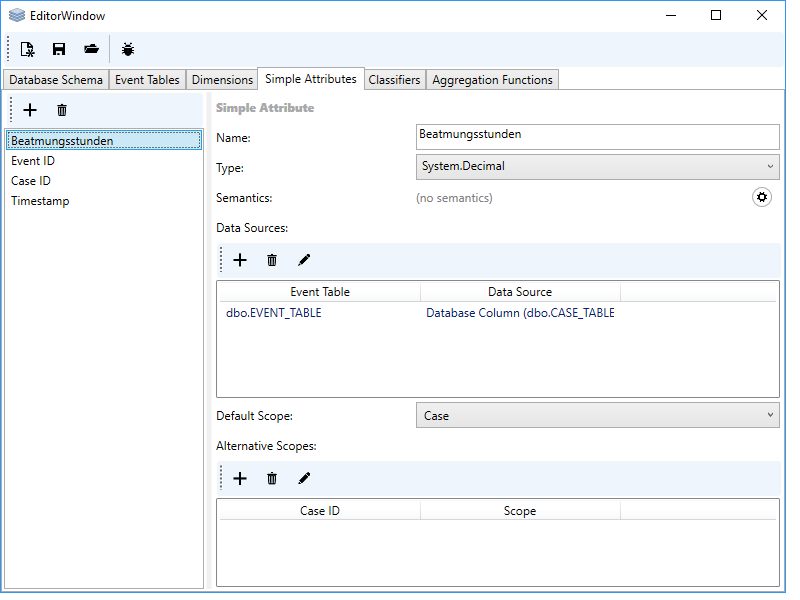Add a new simple attribute to list
This screenshot has height=600, width=800.
pos(30,110)
